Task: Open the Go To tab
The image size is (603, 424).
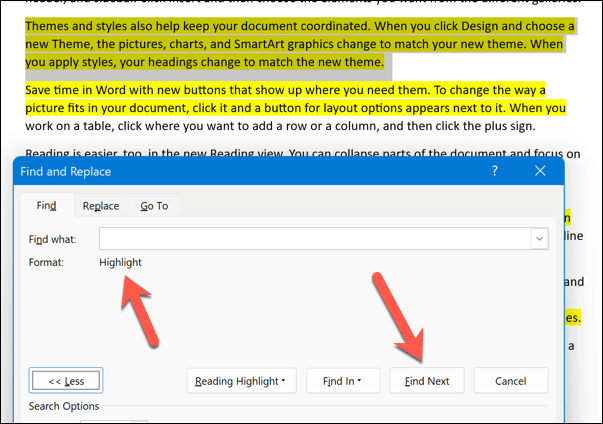Action: click(154, 206)
